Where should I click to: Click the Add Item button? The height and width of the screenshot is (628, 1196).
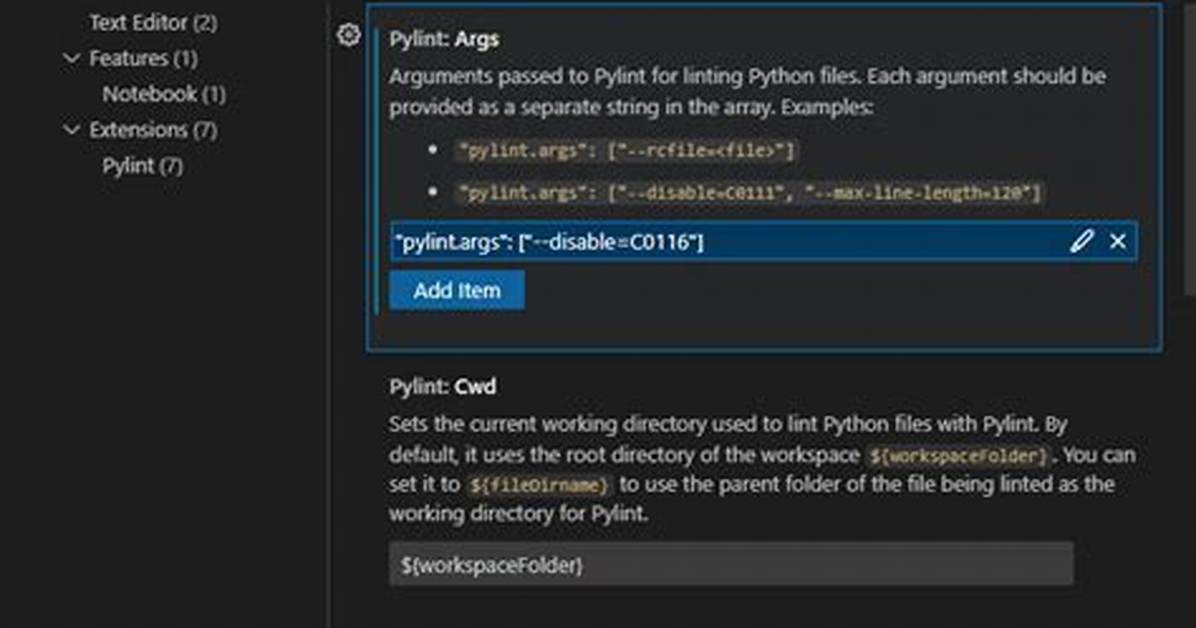457,291
